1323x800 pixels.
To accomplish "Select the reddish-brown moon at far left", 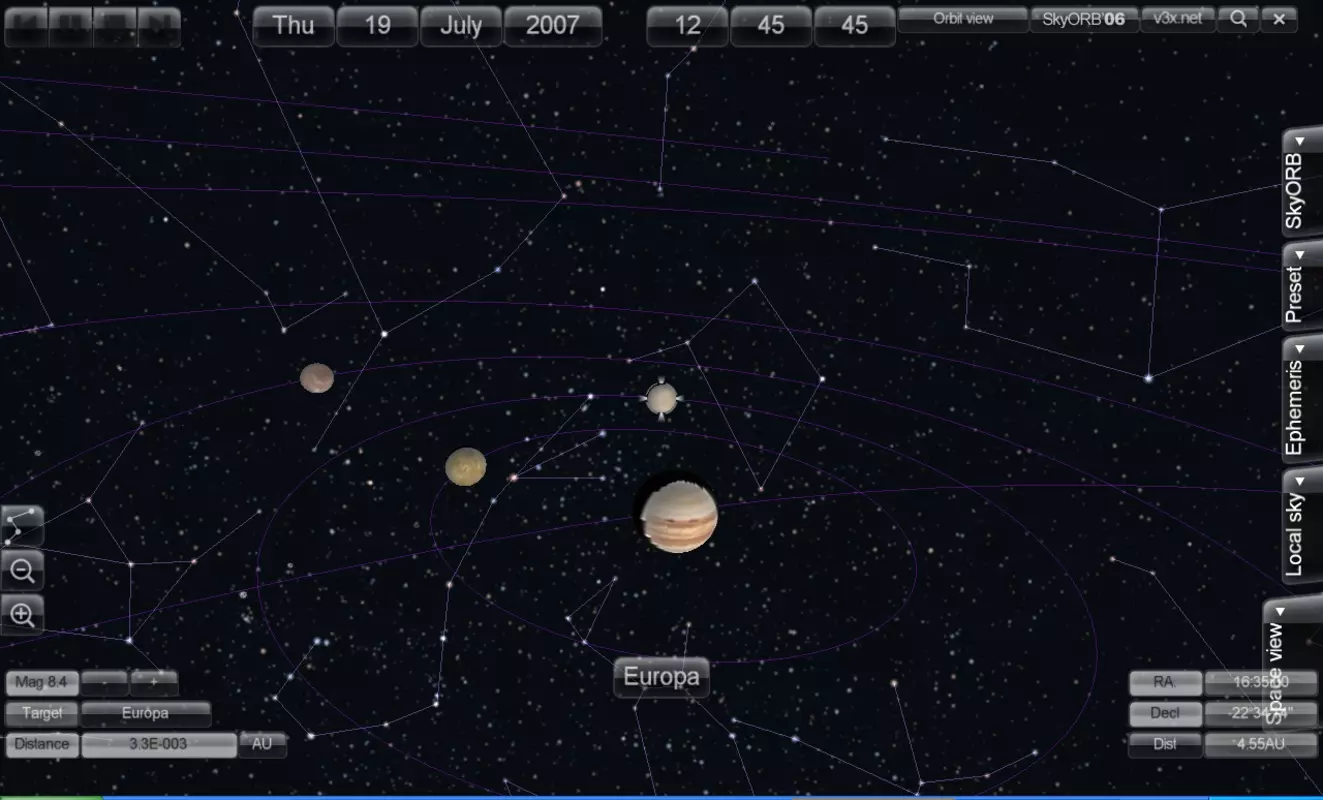I will point(316,378).
